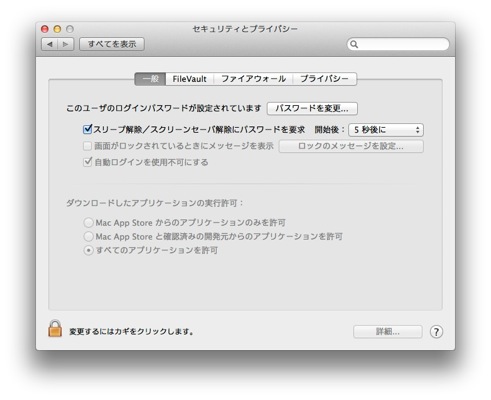
Task: Click the padlock icon to unlock changes
Action: click(x=55, y=329)
